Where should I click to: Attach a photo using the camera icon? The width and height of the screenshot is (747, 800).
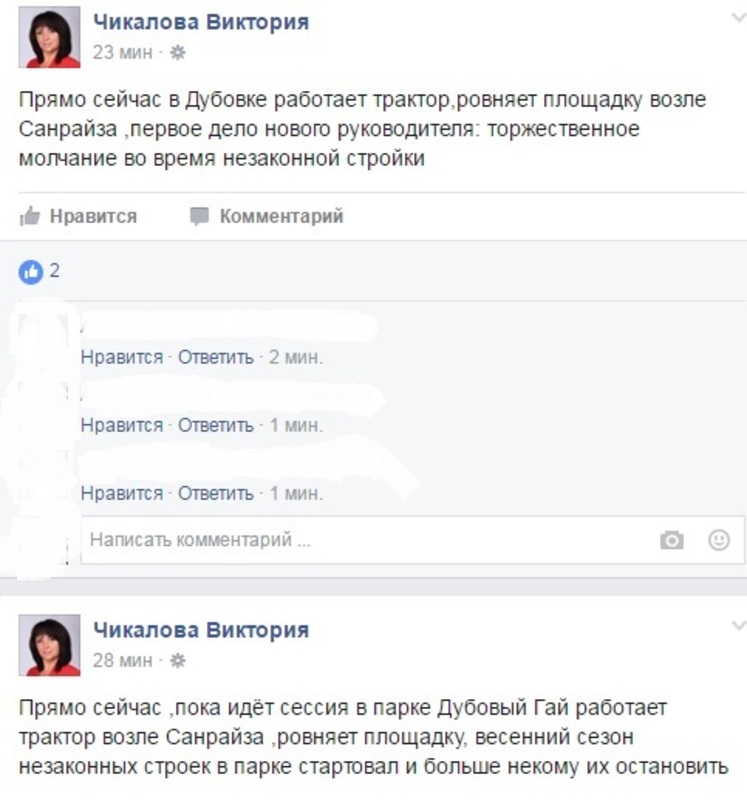pyautogui.click(x=671, y=540)
